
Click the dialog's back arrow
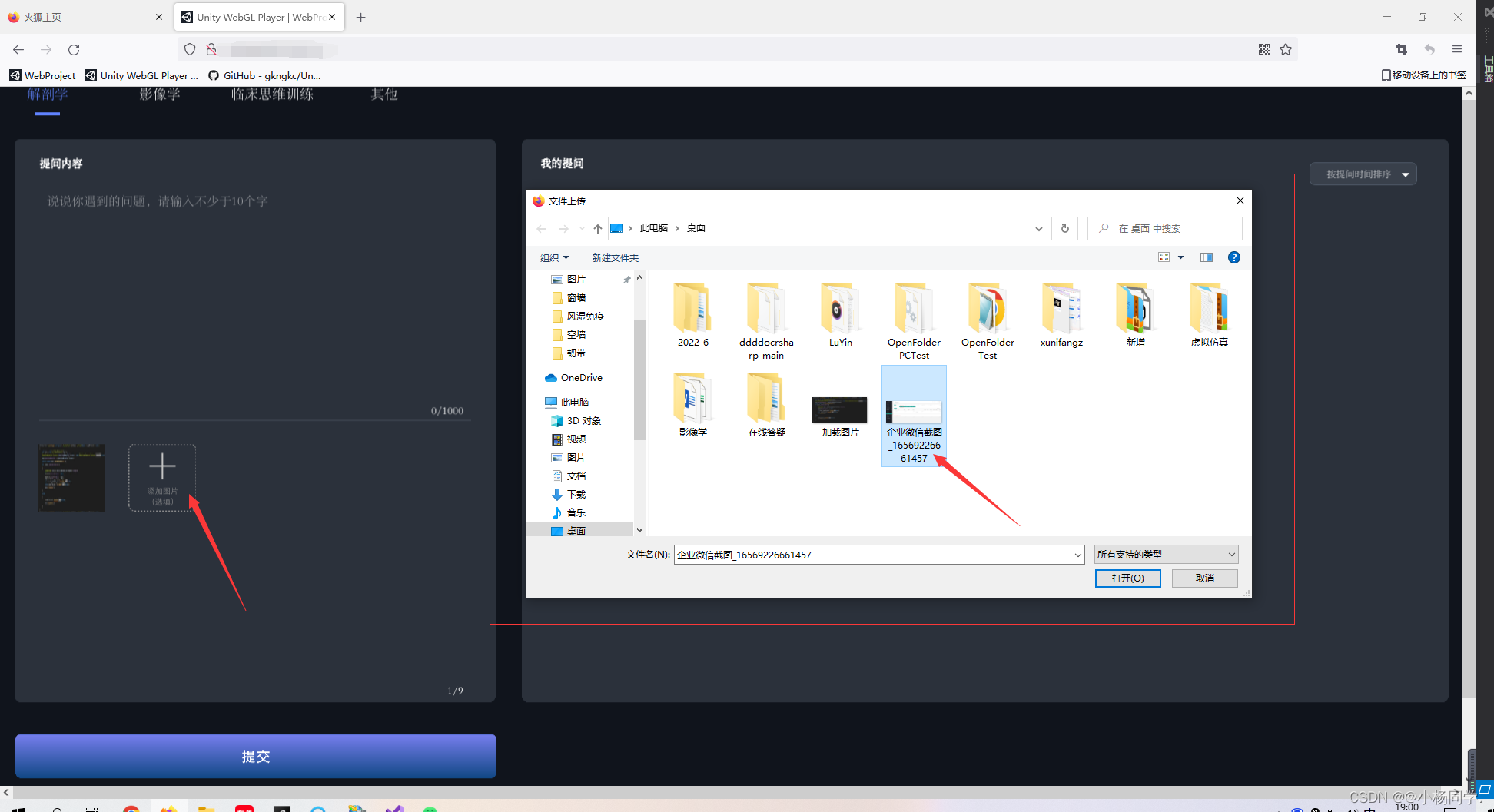tap(541, 228)
